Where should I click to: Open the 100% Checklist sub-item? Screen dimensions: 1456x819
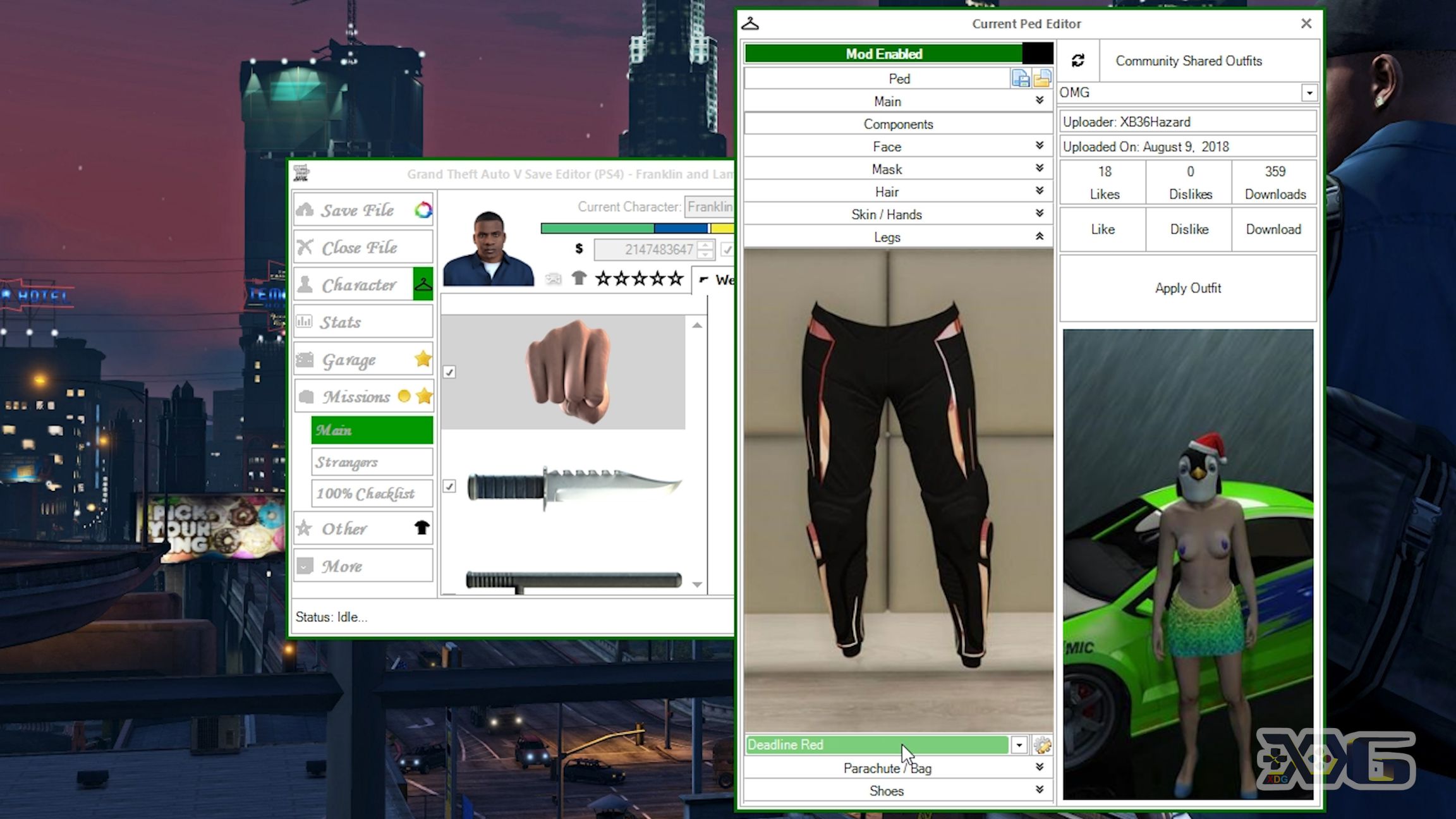pos(372,493)
